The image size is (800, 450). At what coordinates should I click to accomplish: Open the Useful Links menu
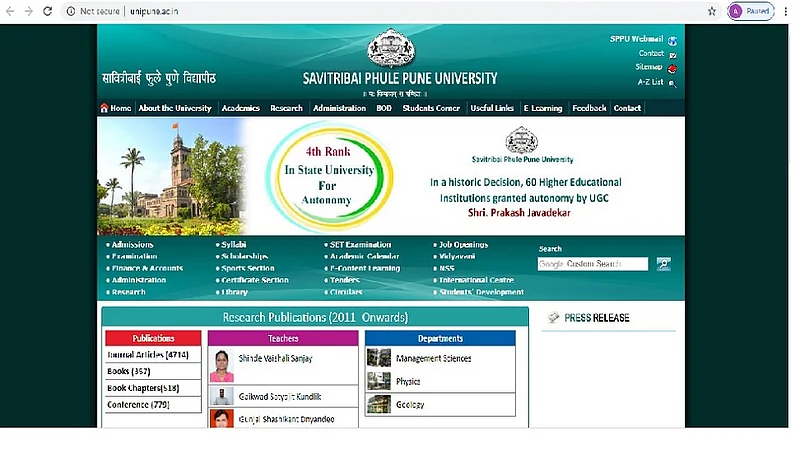pos(492,108)
